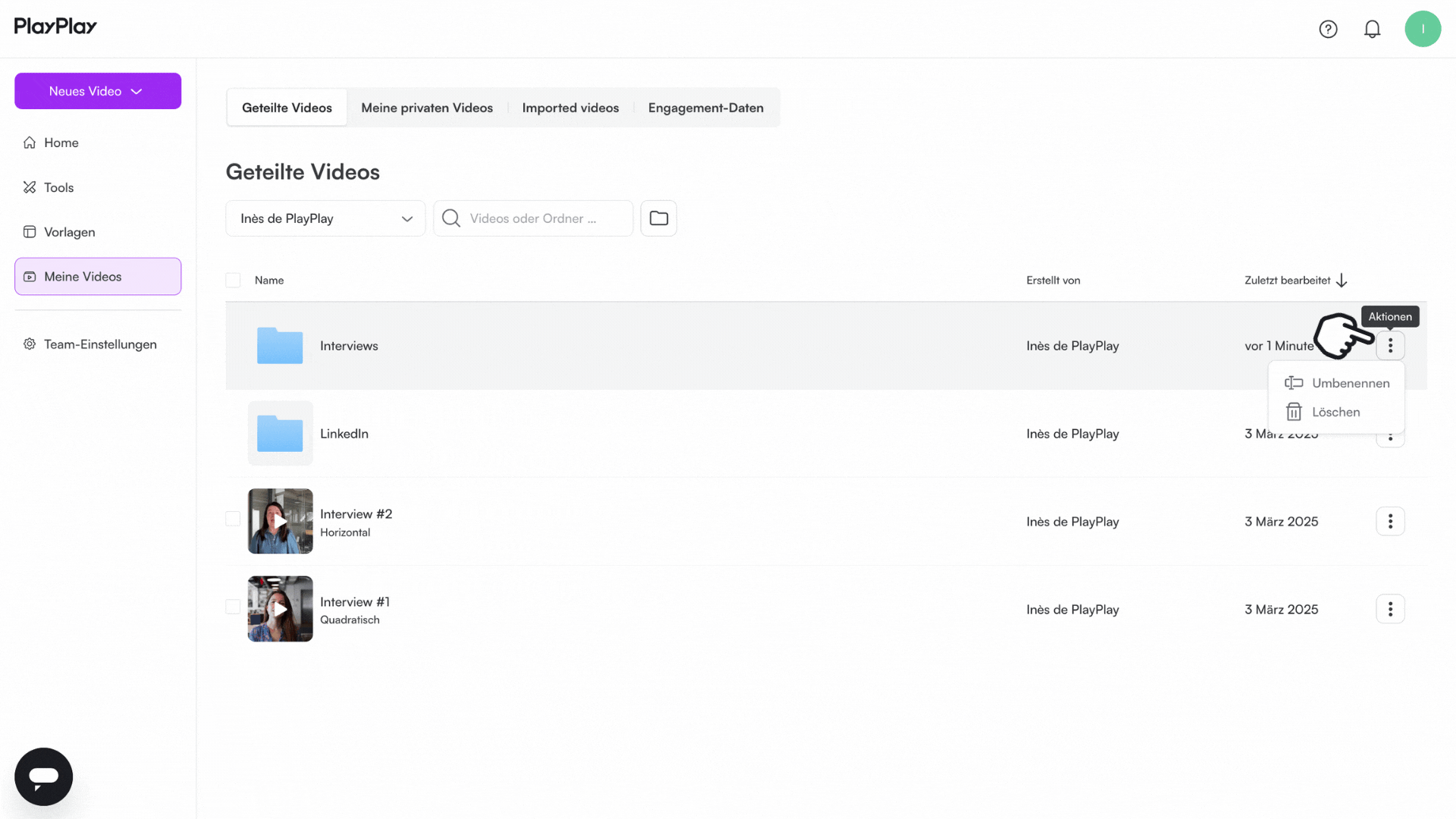Click Interview #1 date 3 März 2025
The image size is (1456, 819).
click(1282, 610)
